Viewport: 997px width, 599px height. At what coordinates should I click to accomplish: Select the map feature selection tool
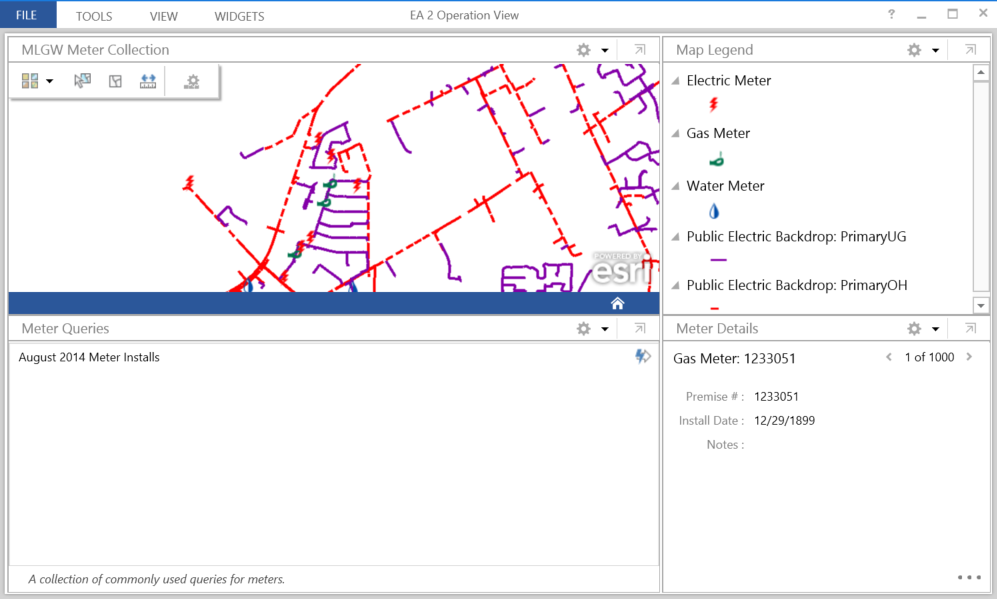click(82, 81)
